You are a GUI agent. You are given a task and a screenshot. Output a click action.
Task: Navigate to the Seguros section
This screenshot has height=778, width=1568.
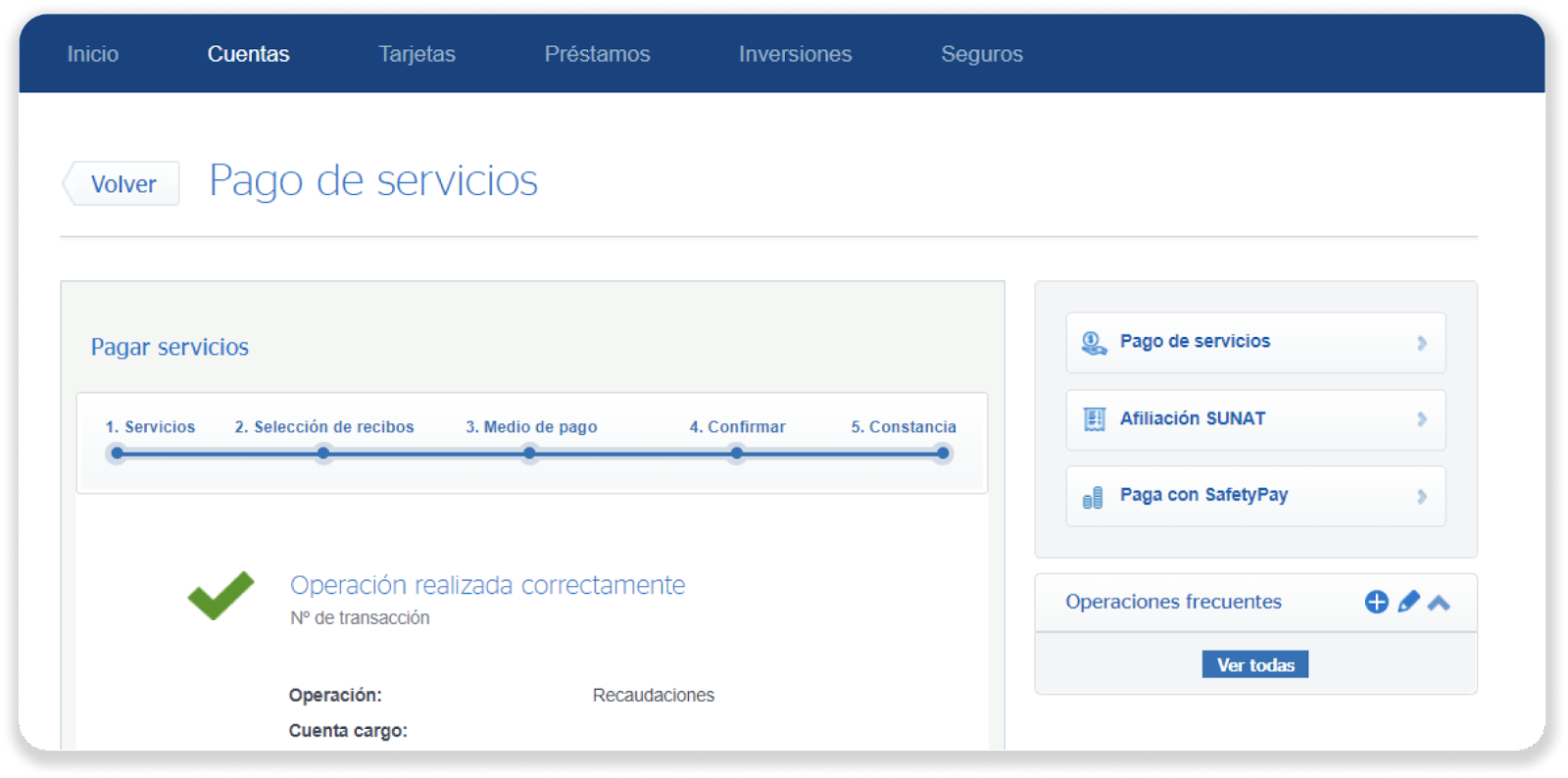(981, 54)
